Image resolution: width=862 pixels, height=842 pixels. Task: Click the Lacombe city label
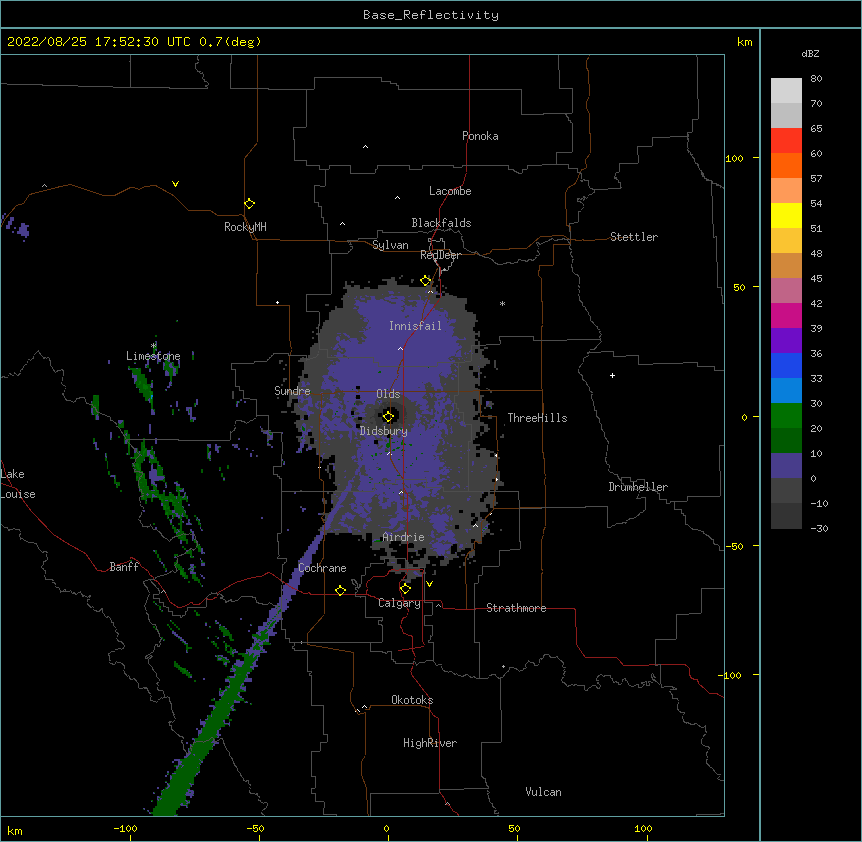[450, 191]
